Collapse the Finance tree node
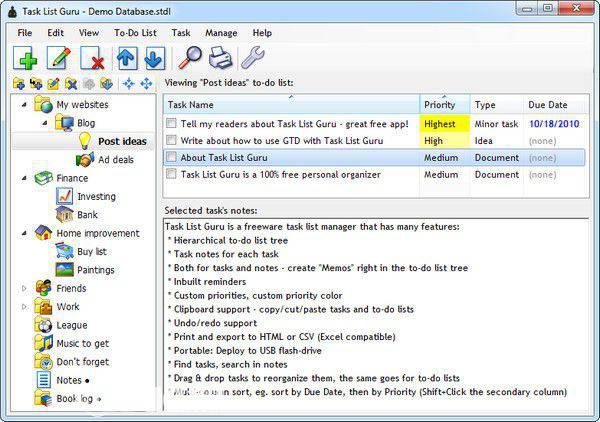600x422 pixels. click(x=24, y=178)
